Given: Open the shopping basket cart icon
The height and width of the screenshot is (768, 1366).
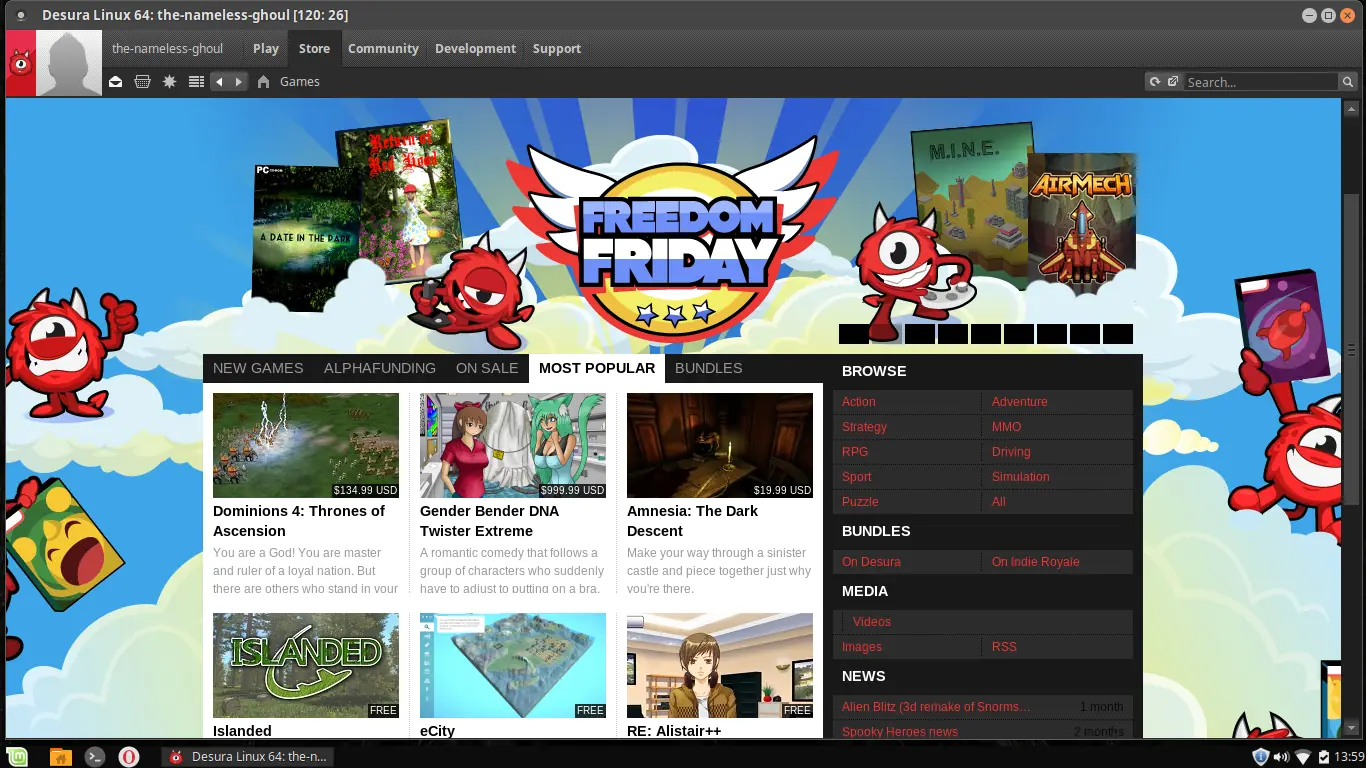Looking at the screenshot, I should 142,82.
